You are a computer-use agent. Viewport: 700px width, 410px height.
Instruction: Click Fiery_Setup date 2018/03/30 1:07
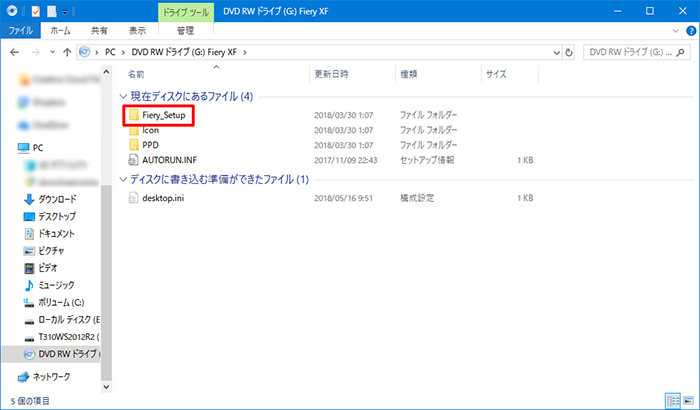343,115
